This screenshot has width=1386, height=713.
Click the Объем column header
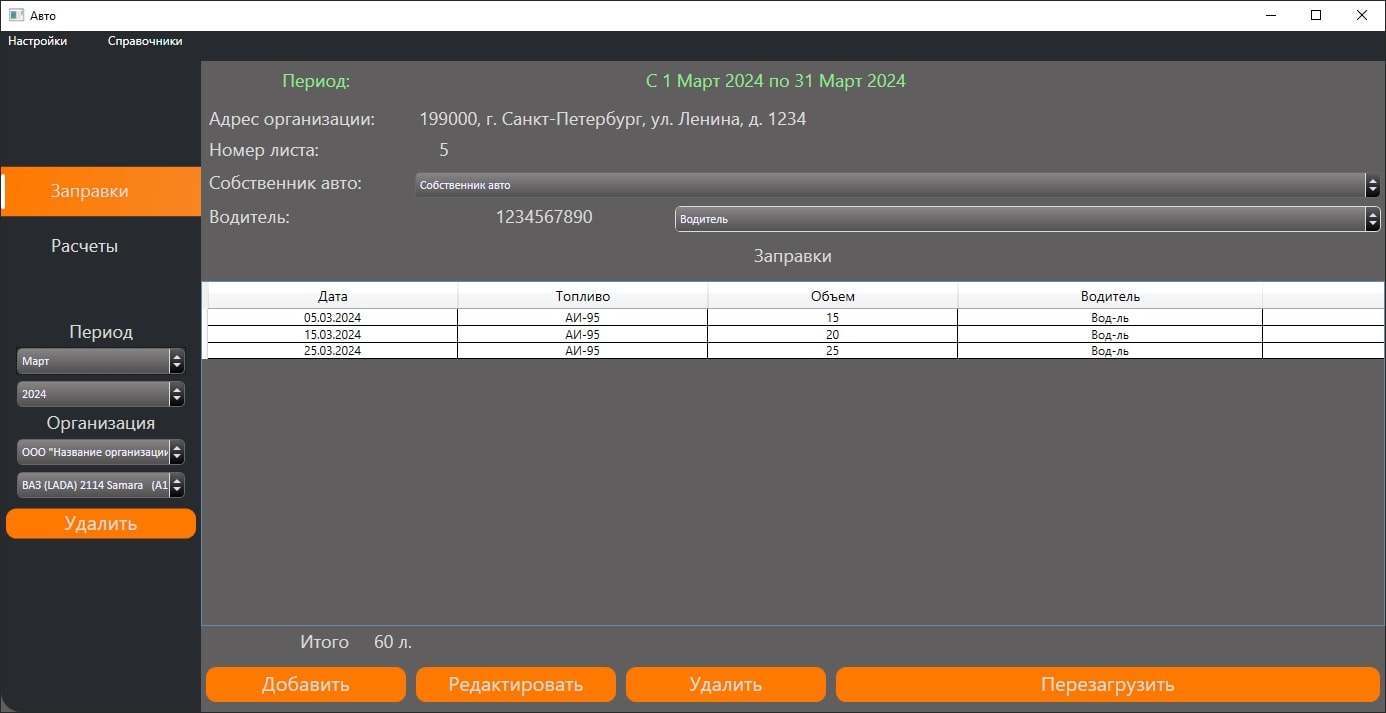click(x=832, y=296)
